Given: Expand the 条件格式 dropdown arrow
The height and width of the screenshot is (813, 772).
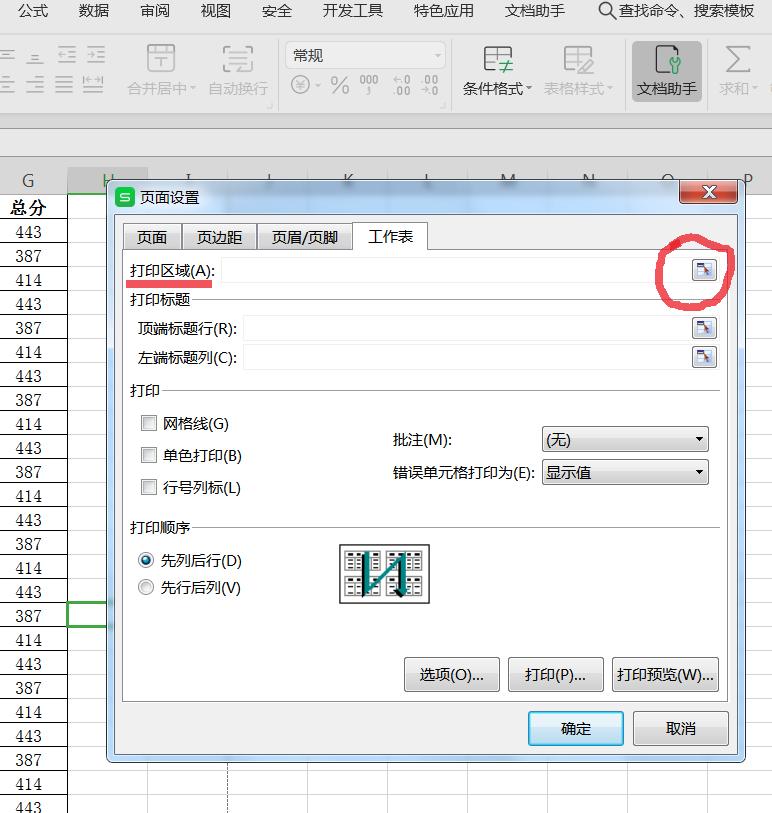Looking at the screenshot, I should pos(529,89).
